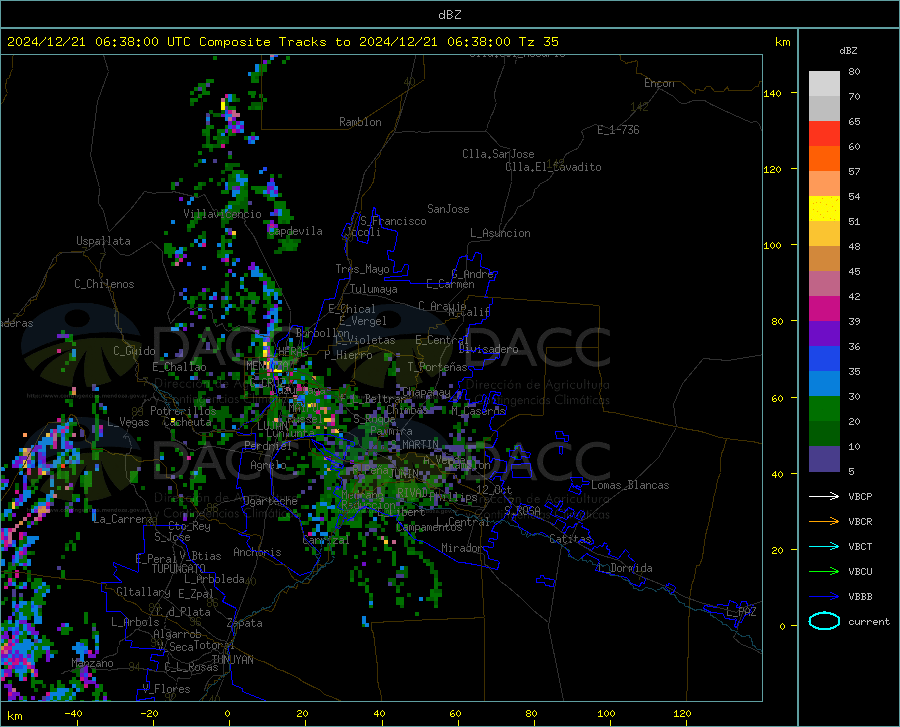Image resolution: width=900 pixels, height=727 pixels.
Task: Click the 'Encon' place label
Action: (659, 83)
